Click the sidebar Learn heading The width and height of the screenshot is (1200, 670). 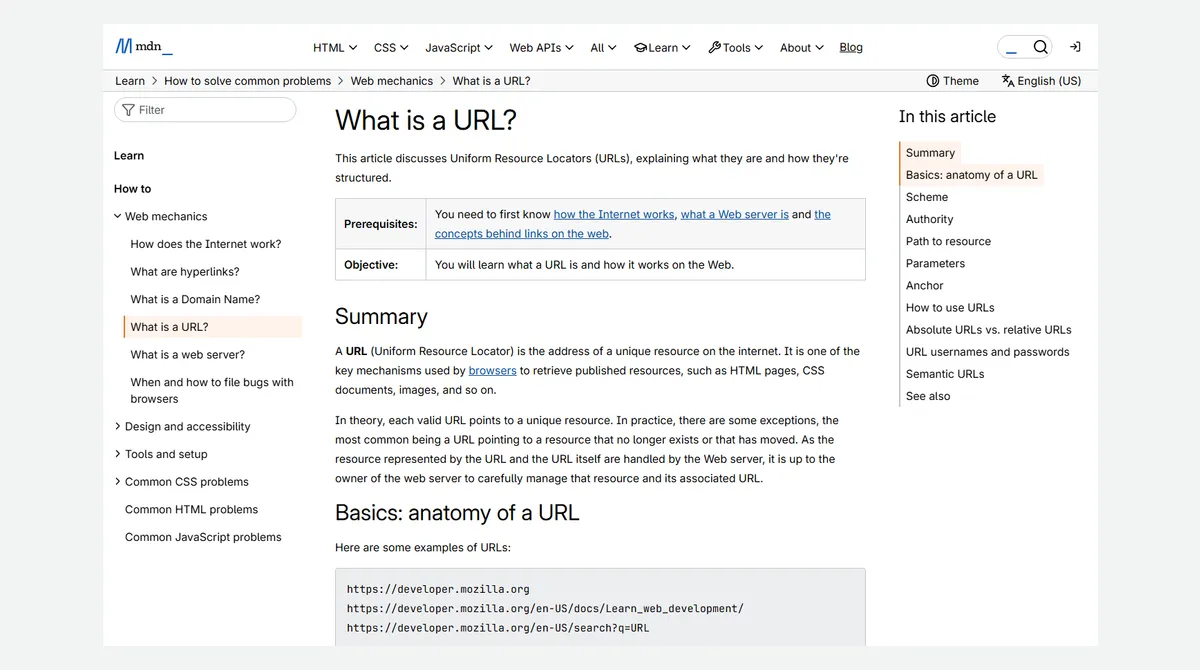pyautogui.click(x=129, y=156)
